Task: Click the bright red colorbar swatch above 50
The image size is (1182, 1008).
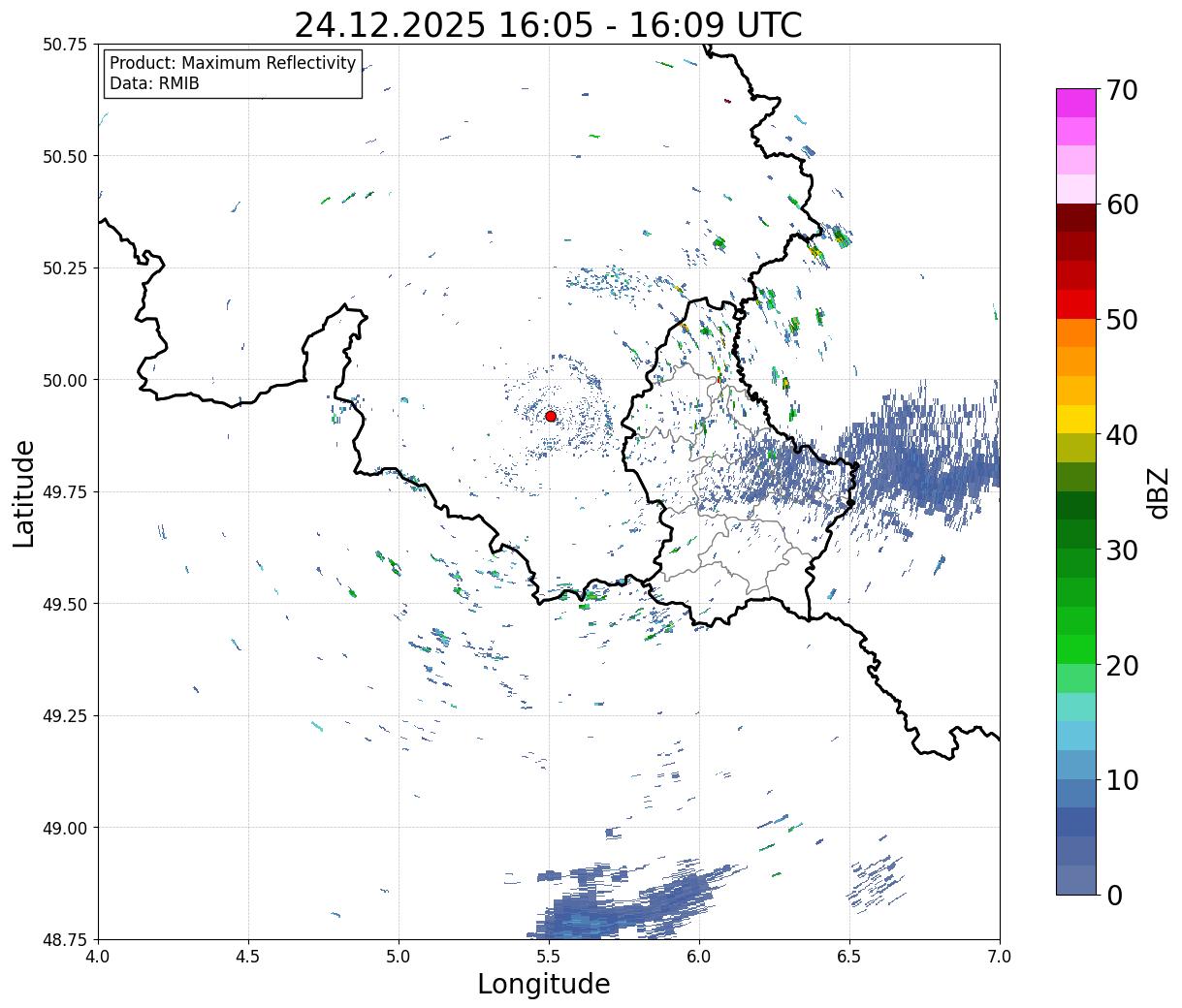Action: [1075, 304]
